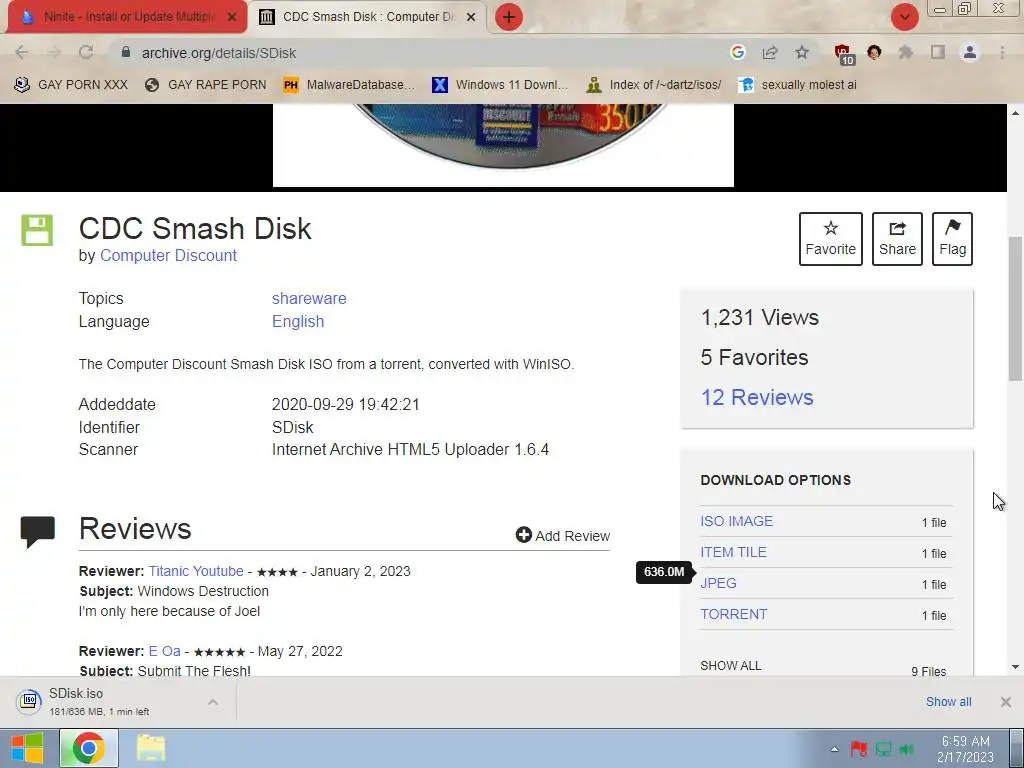
Task: Close the CDC Smash Disk tab
Action: 471,17
